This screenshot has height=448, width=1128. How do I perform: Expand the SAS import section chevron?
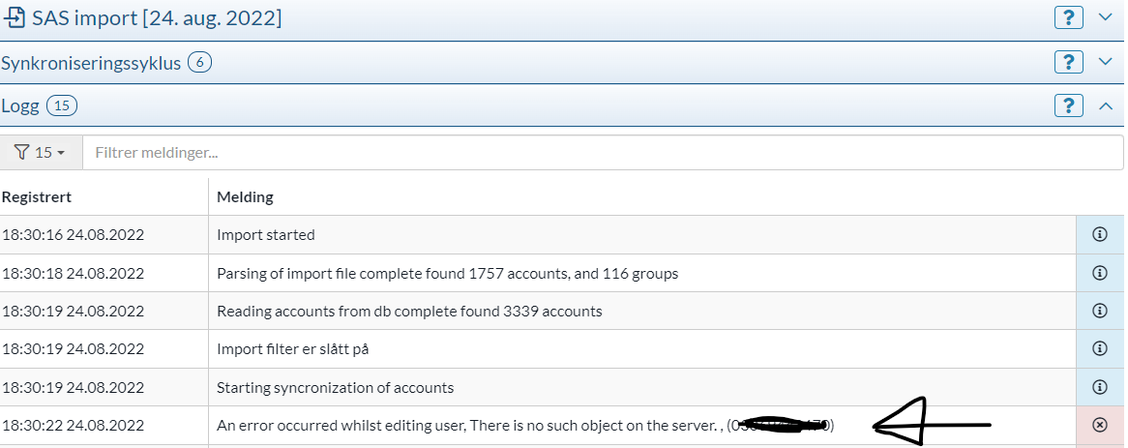point(1105,18)
